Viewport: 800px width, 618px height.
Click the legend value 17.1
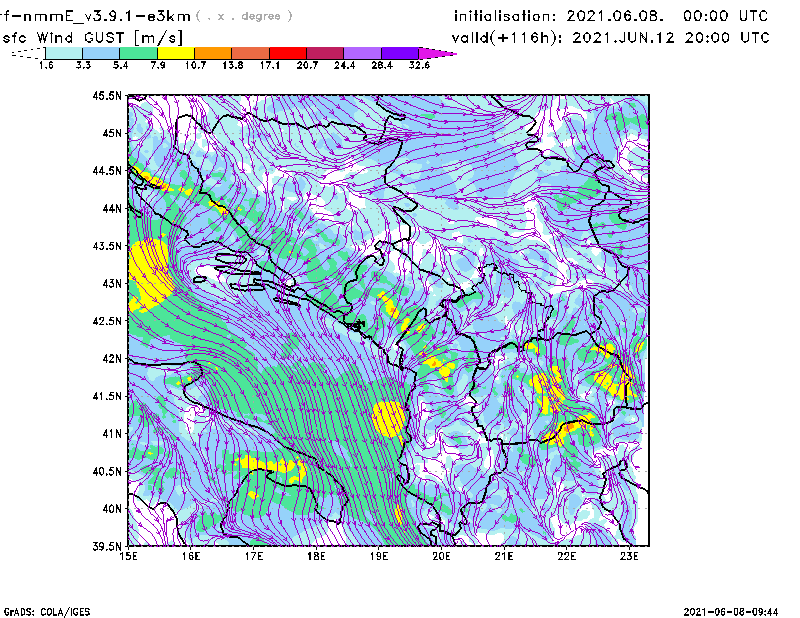270,65
